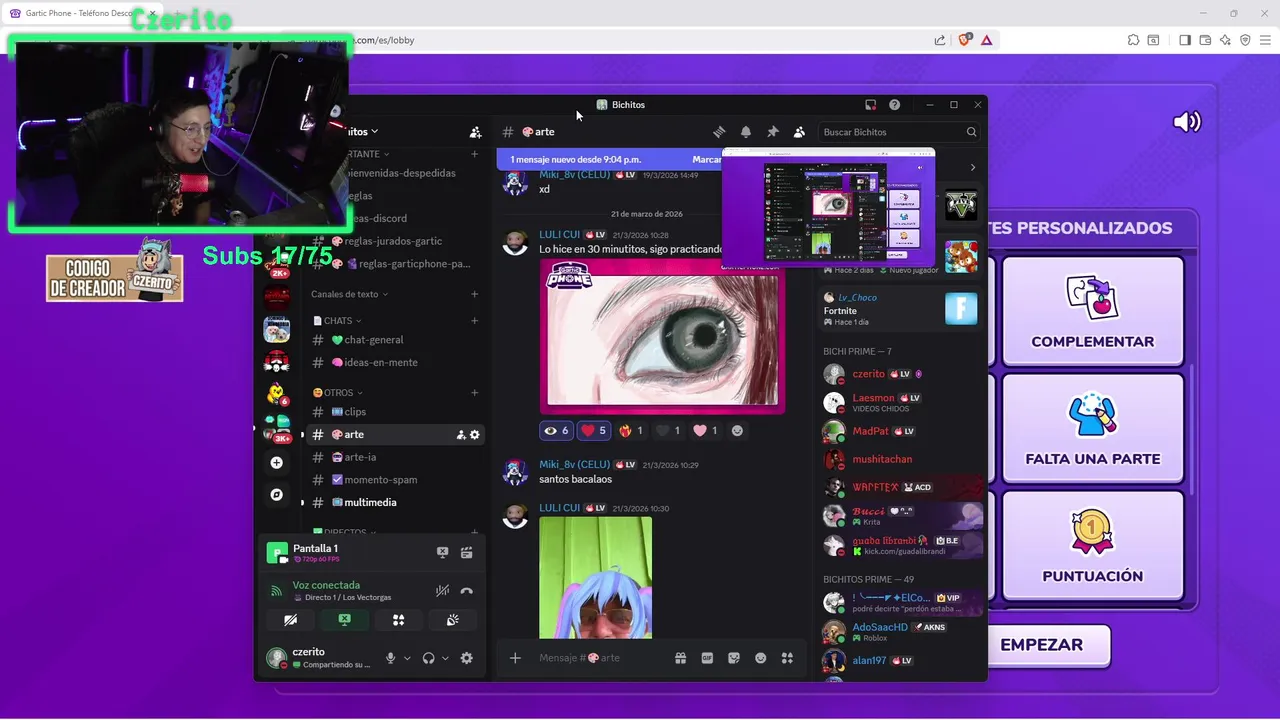Screen dimensions: 1280x720
Task: Open user settings gear icon
Action: [x=467, y=658]
